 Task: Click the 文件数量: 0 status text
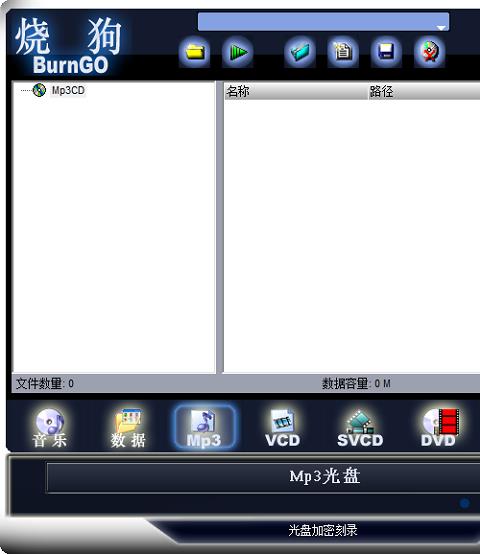tap(45, 383)
